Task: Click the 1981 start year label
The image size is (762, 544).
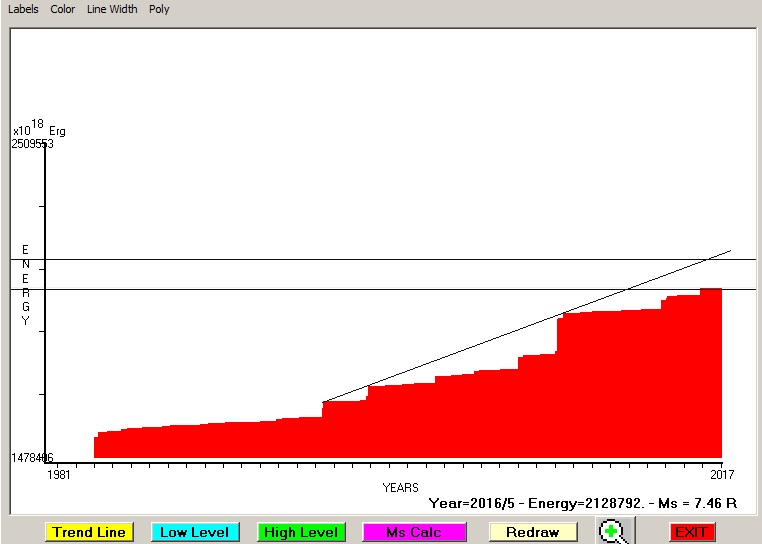Action: click(59, 474)
